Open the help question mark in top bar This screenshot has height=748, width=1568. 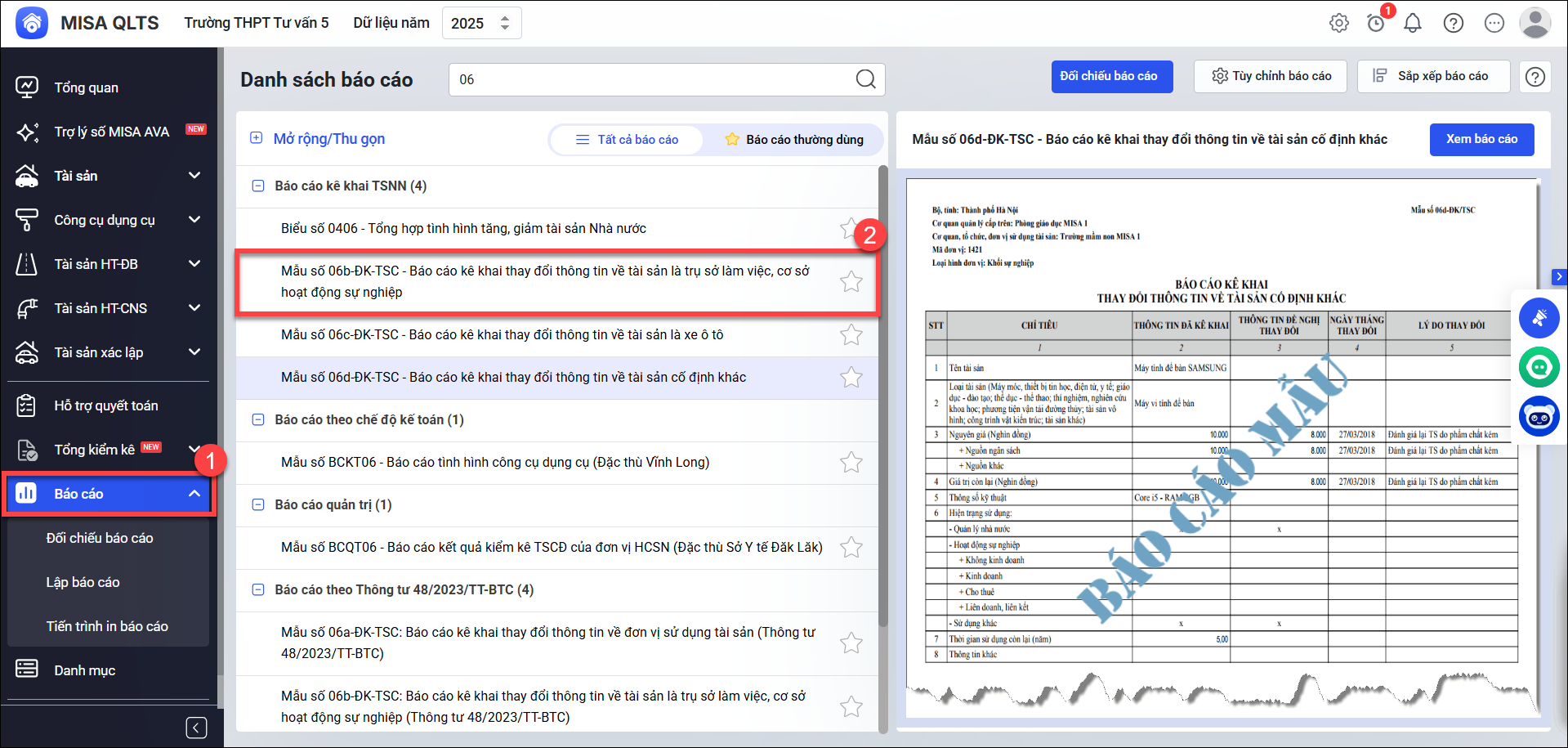tap(1454, 23)
